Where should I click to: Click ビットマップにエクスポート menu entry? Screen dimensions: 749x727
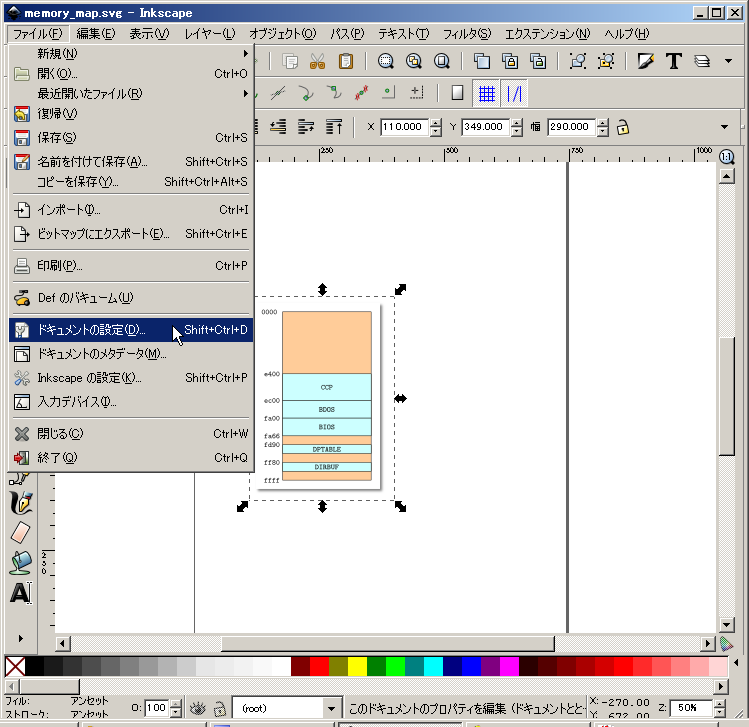[x=131, y=234]
